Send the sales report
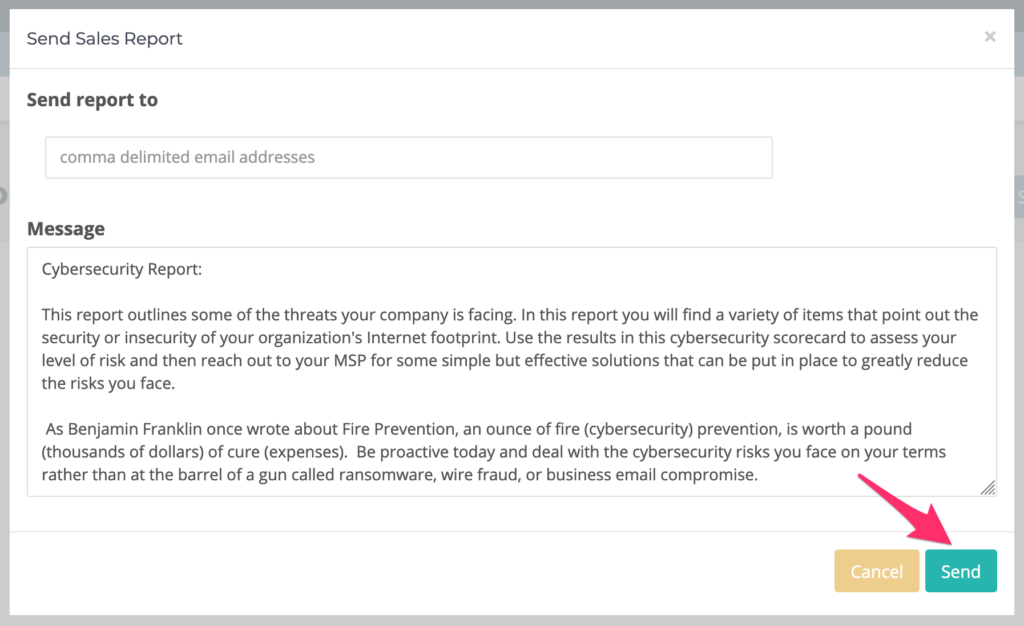Image resolution: width=1024 pixels, height=626 pixels. click(x=961, y=571)
